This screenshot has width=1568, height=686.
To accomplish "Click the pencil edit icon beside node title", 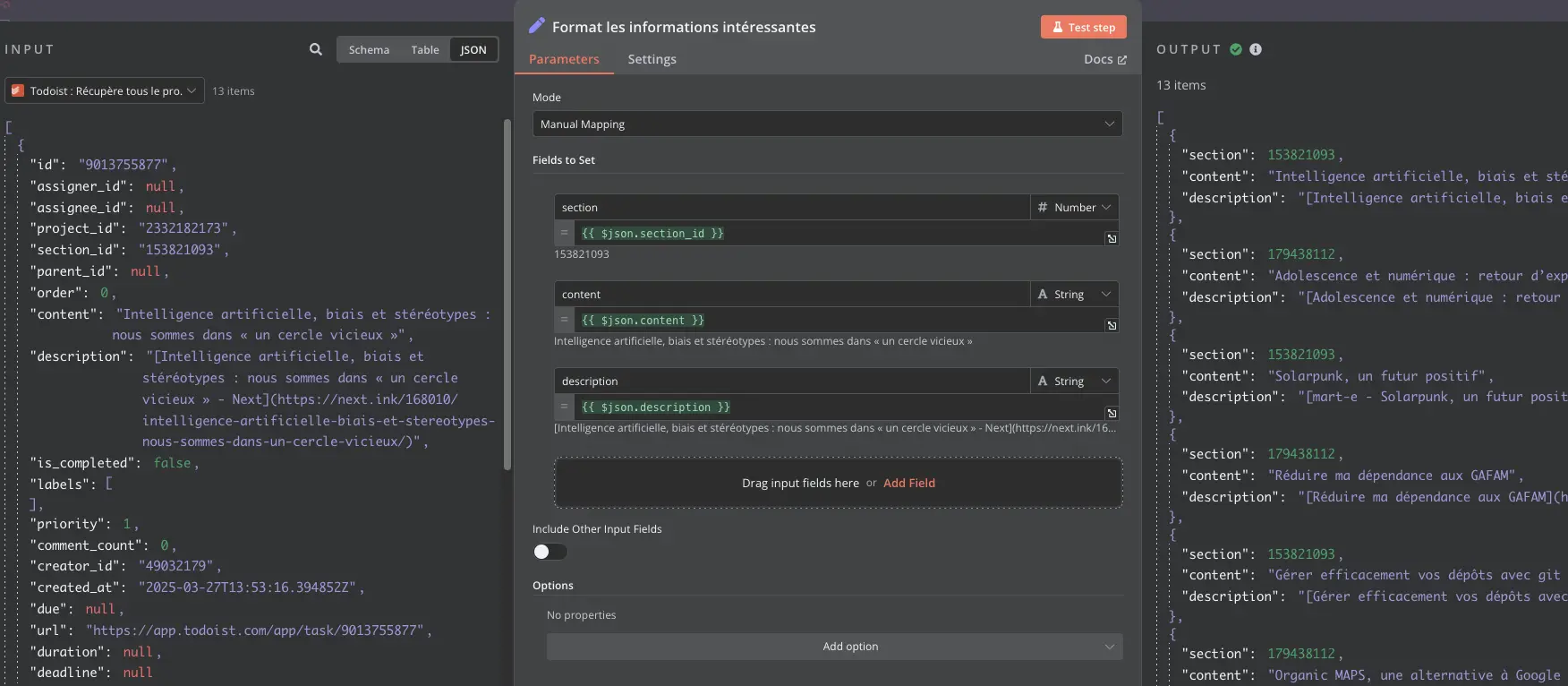I will click(x=537, y=26).
